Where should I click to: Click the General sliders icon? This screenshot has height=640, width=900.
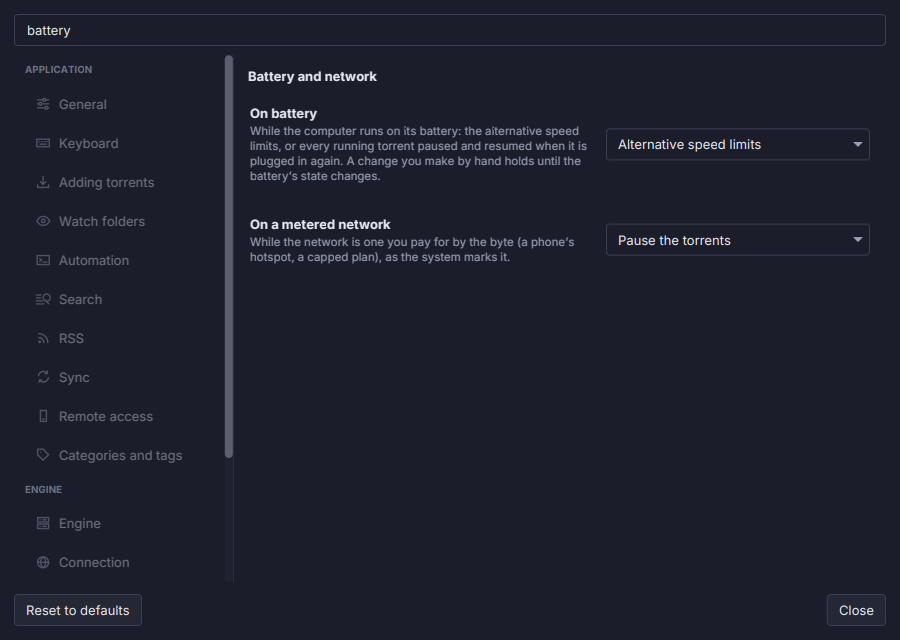click(43, 104)
